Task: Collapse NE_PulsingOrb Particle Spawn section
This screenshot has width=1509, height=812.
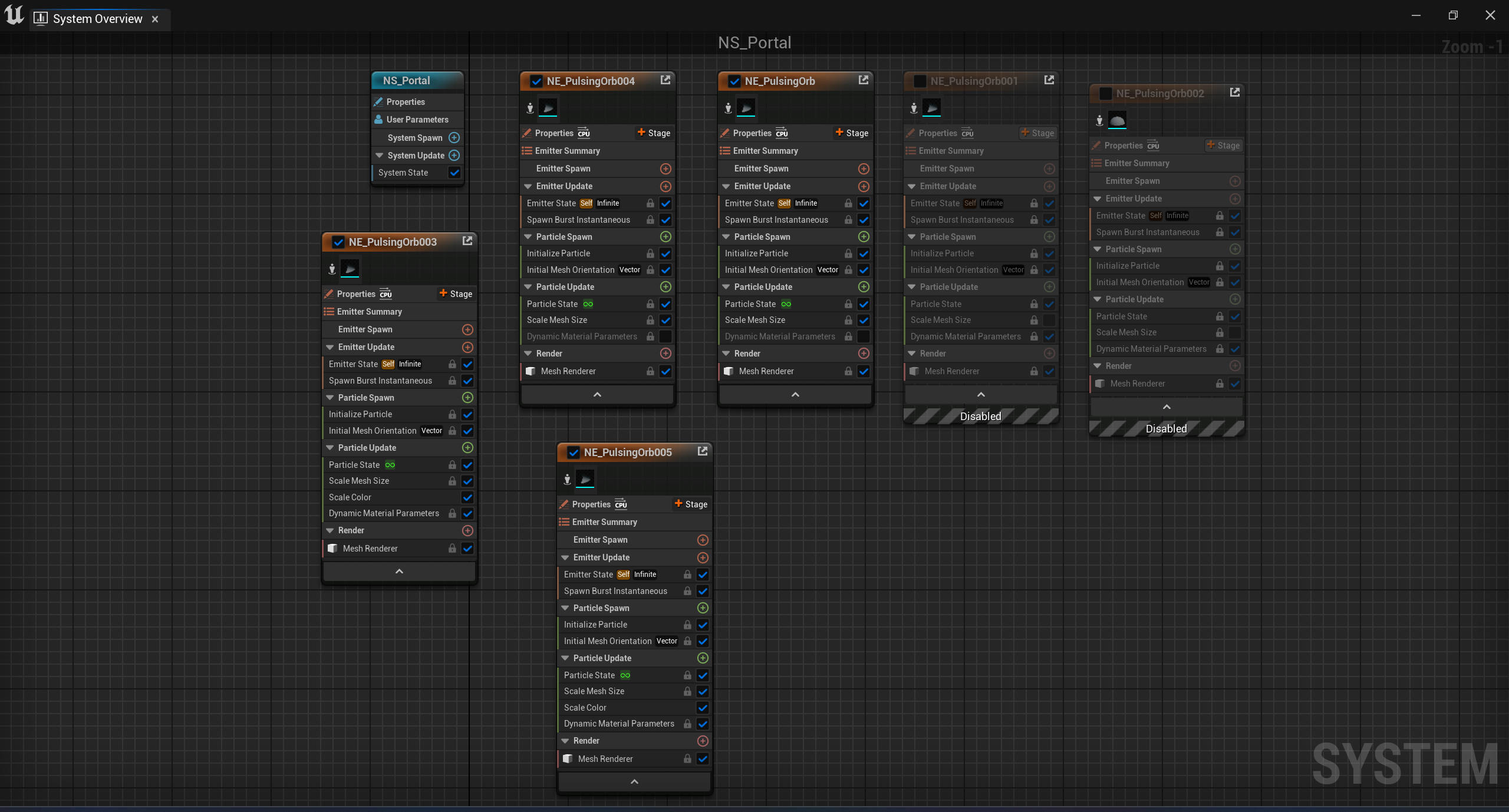Action: 726,237
